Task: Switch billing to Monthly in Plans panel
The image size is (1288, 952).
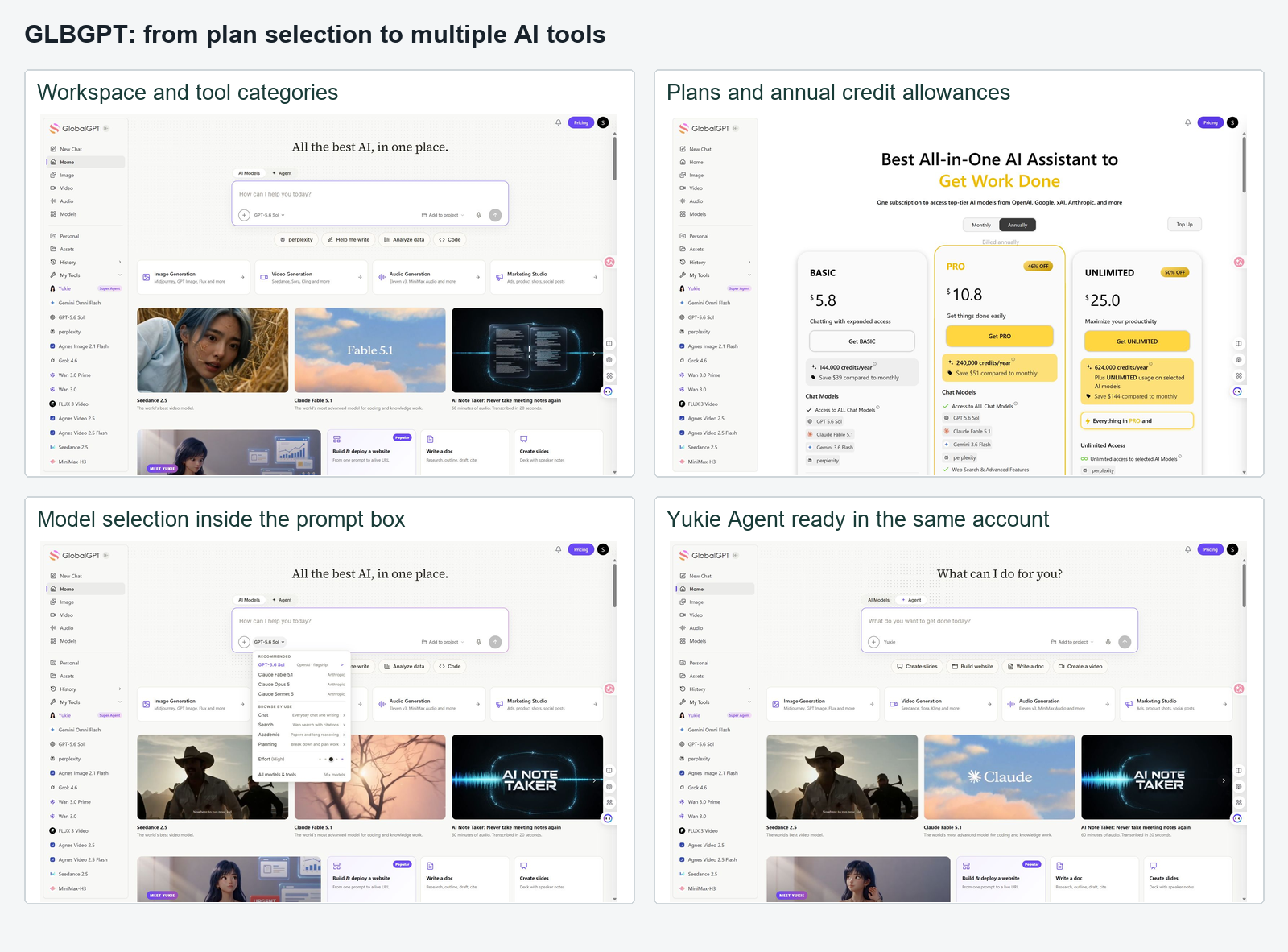Action: click(981, 225)
